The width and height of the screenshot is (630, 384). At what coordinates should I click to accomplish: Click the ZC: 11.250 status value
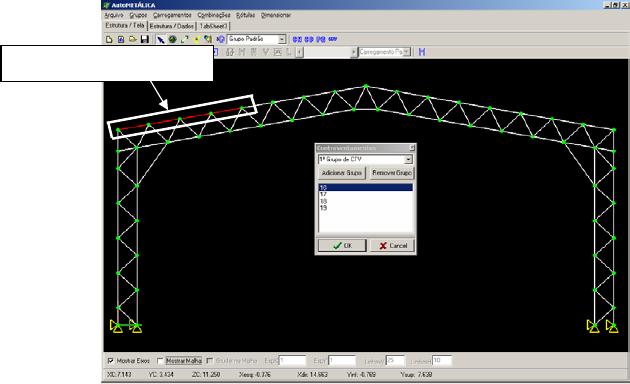coord(206,375)
